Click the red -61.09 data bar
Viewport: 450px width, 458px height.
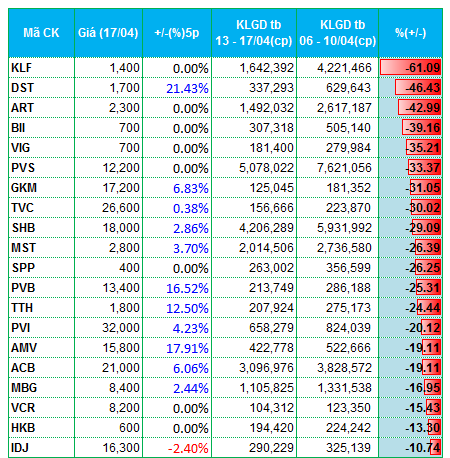(x=411, y=67)
